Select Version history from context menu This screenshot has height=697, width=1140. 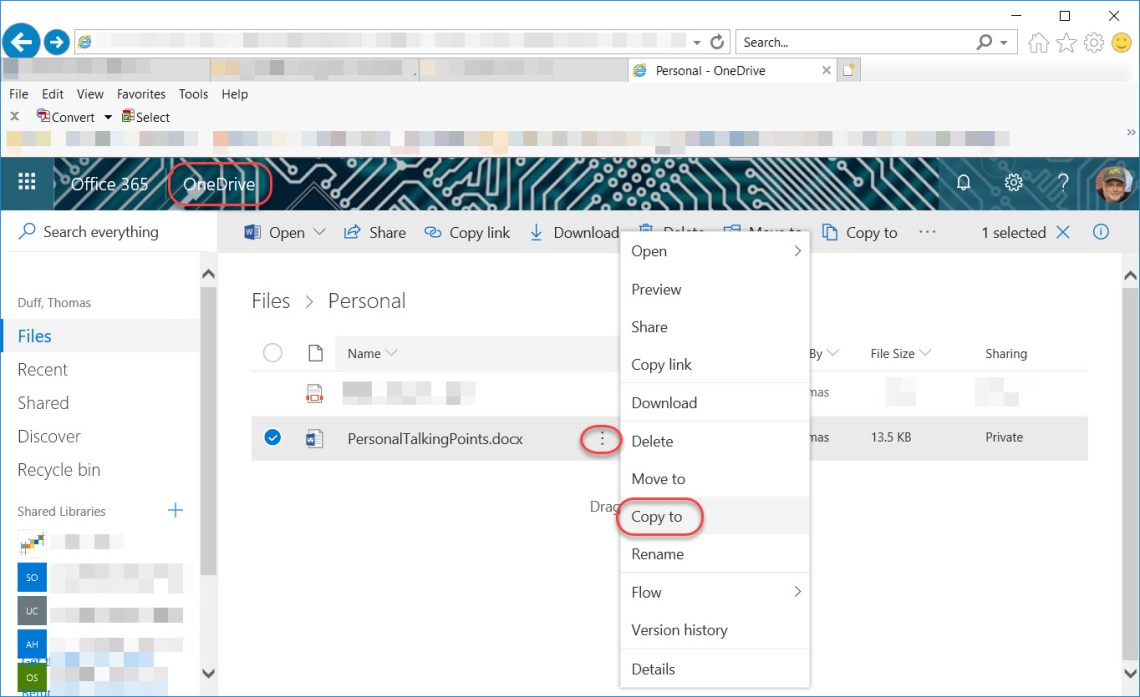pyautogui.click(x=679, y=630)
